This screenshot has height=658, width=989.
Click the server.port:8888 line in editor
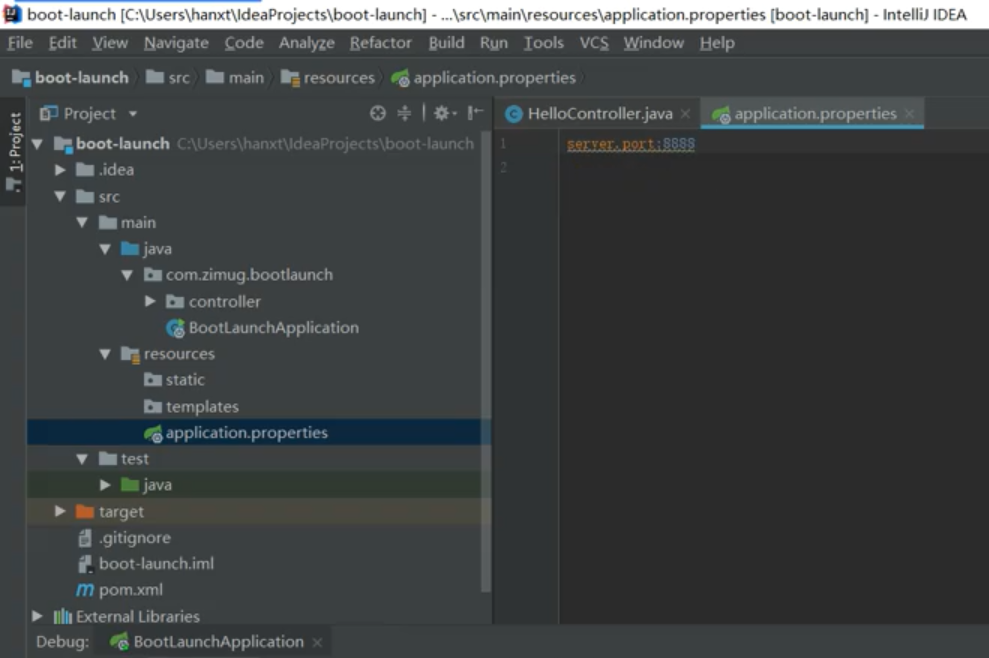[631, 144]
